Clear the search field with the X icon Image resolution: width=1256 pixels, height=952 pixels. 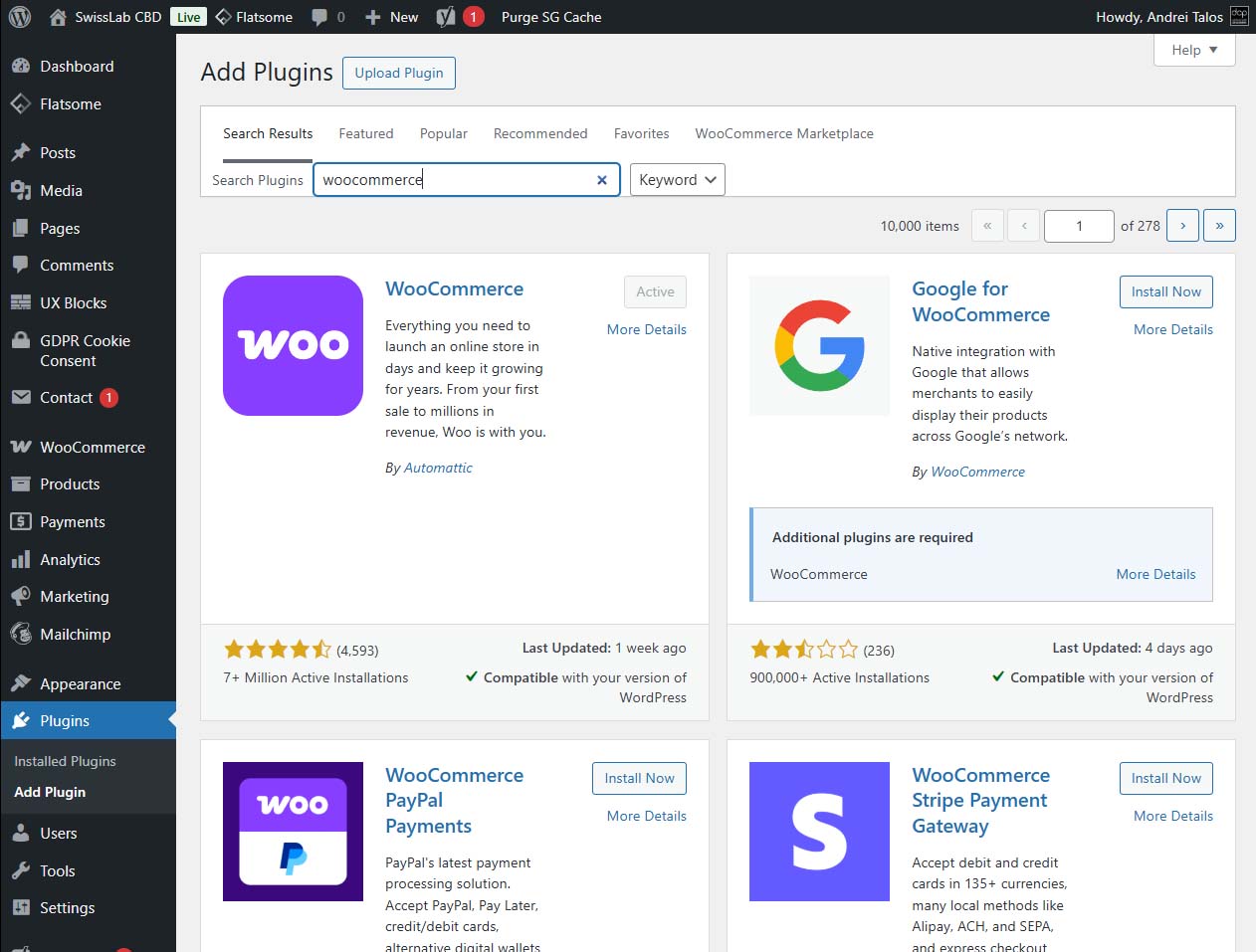point(601,180)
